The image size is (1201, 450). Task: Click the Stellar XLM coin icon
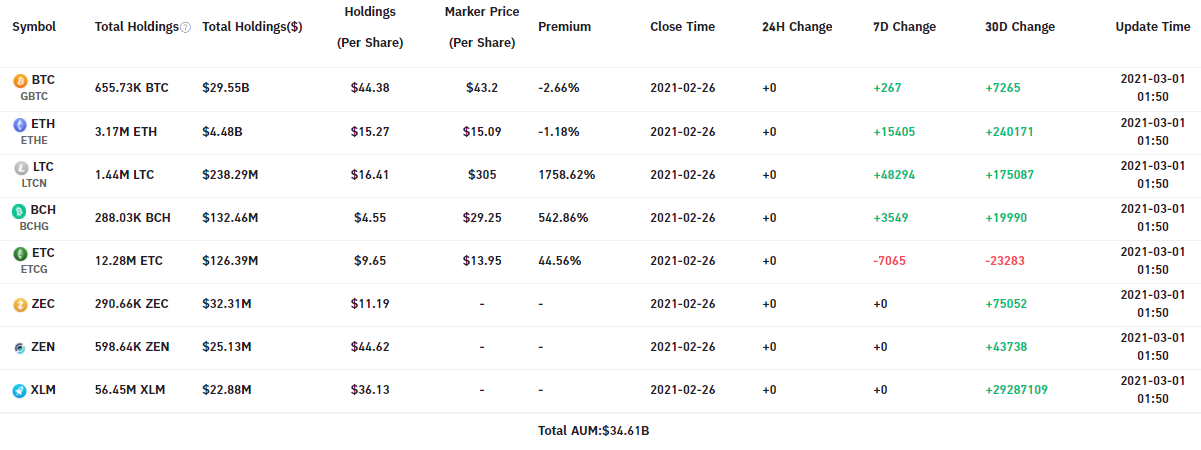pyautogui.click(x=20, y=390)
